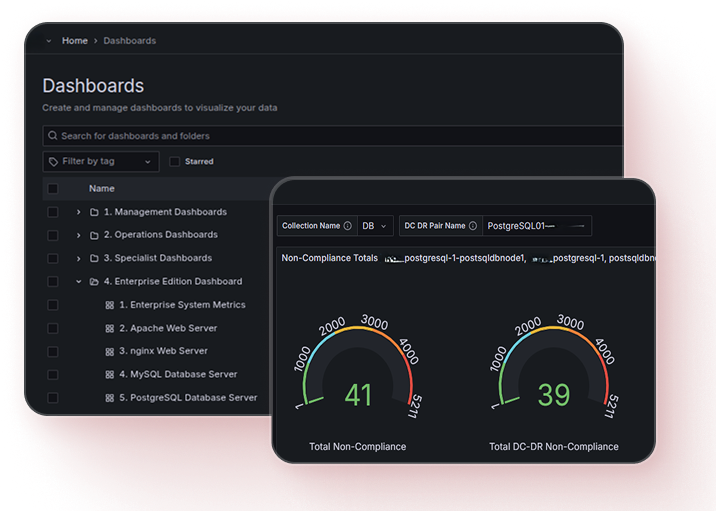Click dashboard grid icon for nginx Web Server

pyautogui.click(x=110, y=352)
